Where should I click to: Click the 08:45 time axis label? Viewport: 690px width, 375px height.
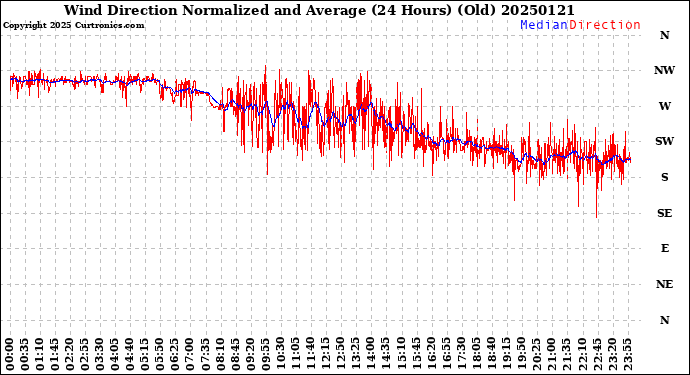235,354
